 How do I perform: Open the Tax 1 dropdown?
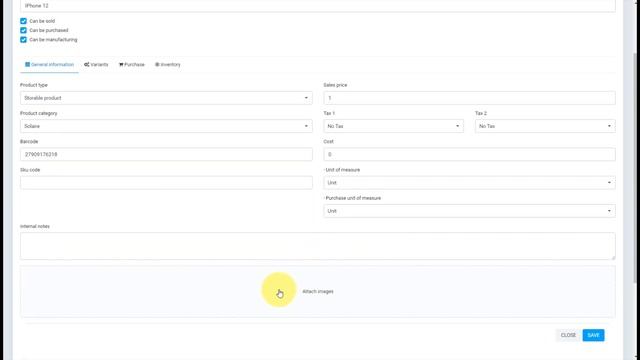click(x=393, y=126)
